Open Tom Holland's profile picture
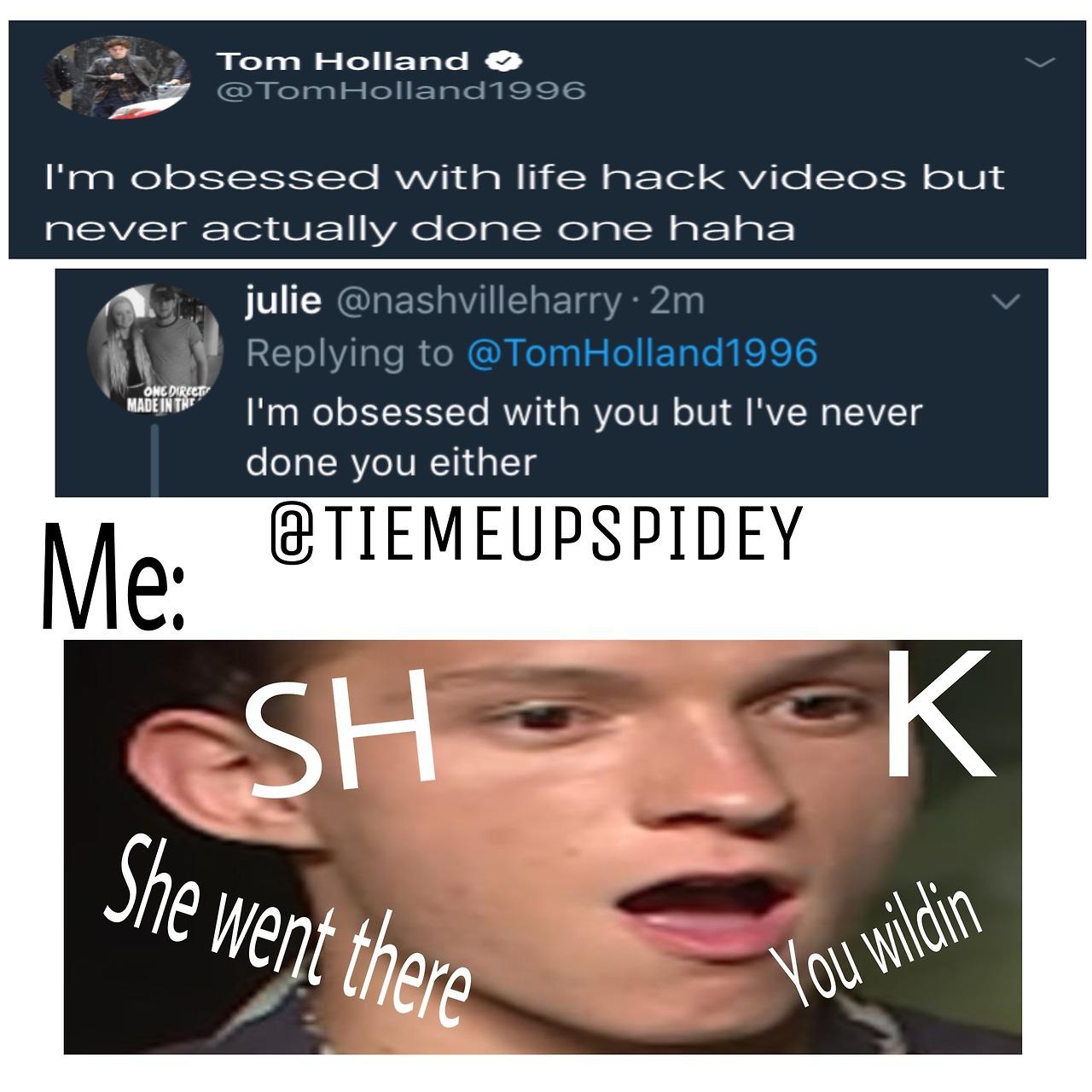Viewport: 1092px width, 1092px height. click(118, 81)
